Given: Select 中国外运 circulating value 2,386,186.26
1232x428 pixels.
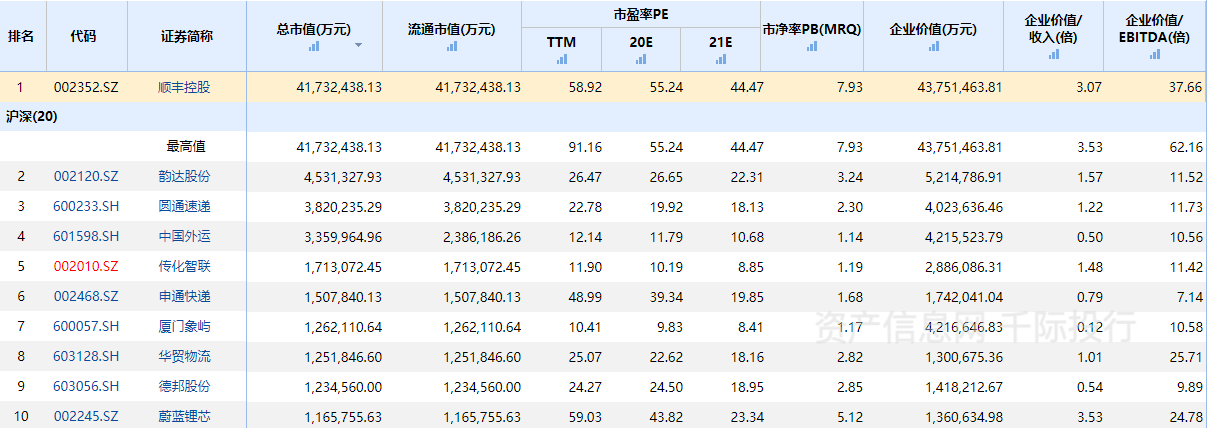Looking at the screenshot, I should coord(481,237).
